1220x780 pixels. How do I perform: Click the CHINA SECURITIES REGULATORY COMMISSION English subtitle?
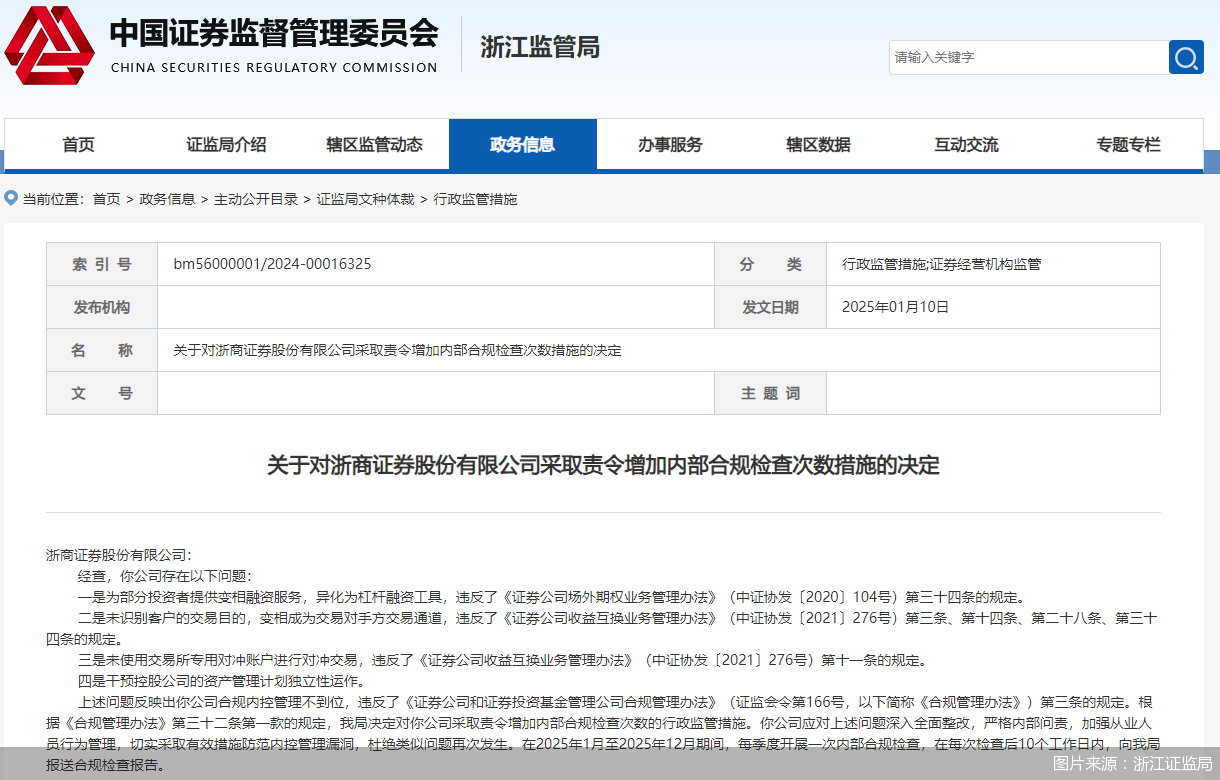coord(274,68)
